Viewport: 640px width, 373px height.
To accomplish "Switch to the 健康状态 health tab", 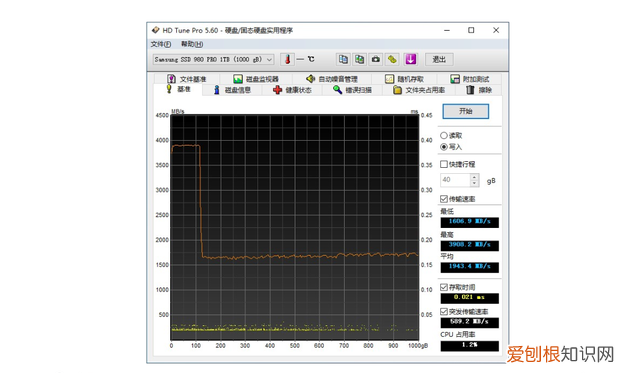I will [292, 90].
